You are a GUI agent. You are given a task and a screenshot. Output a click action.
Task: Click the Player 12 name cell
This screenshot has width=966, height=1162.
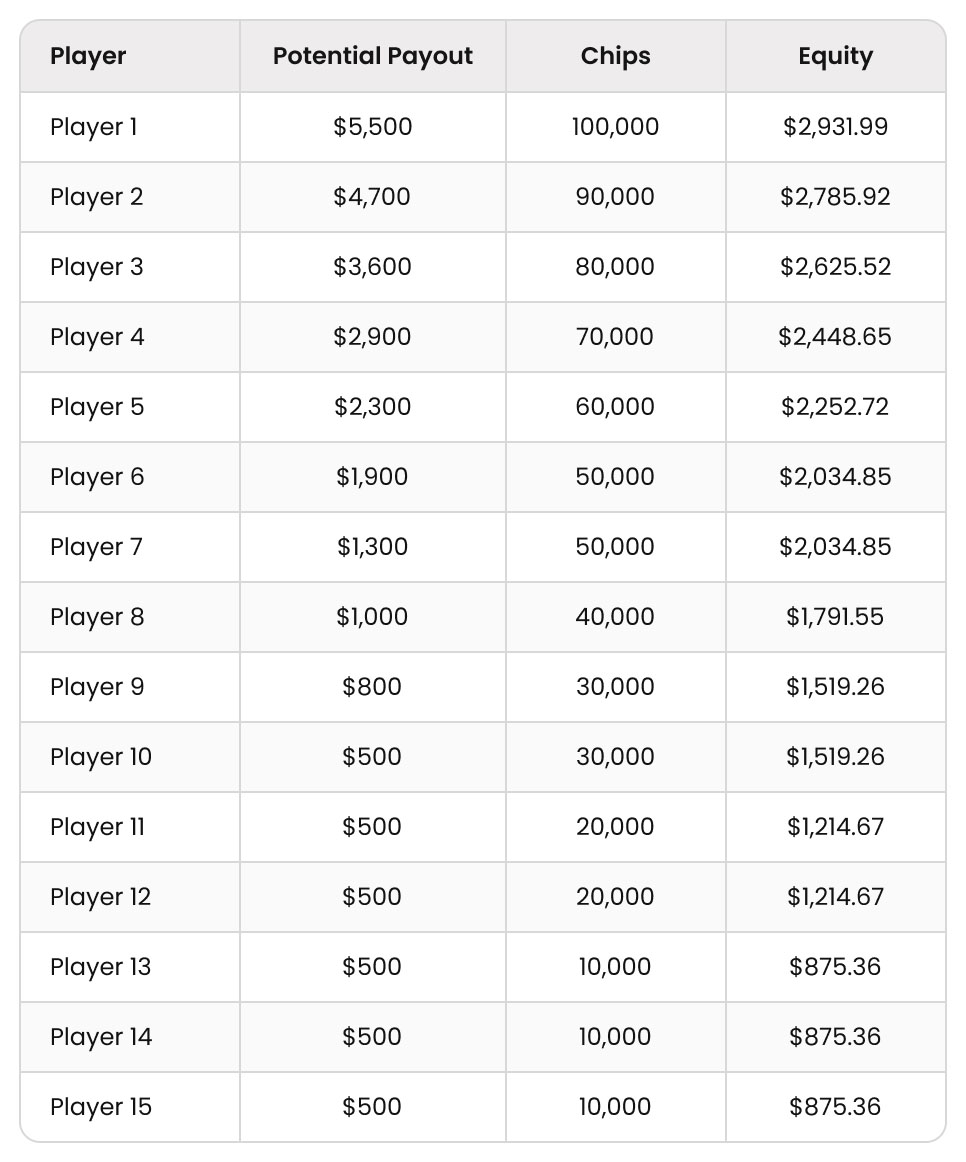100,897
